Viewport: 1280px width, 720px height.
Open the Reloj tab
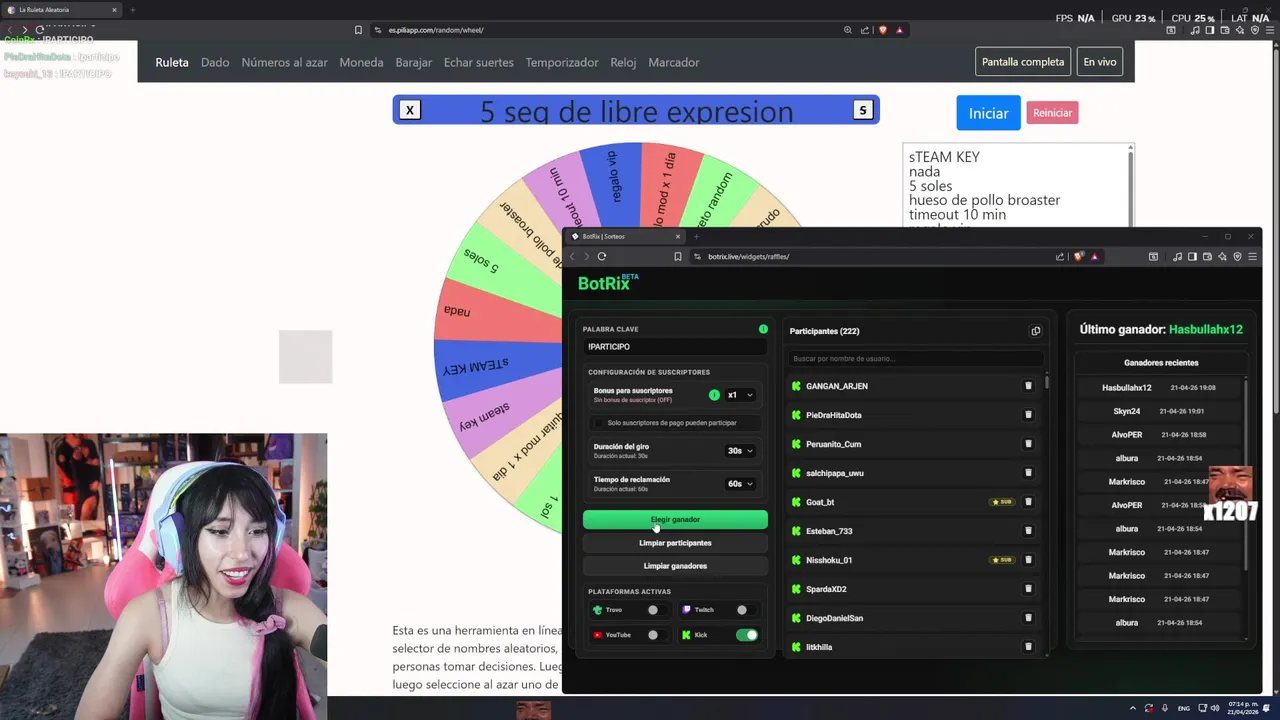pos(623,62)
